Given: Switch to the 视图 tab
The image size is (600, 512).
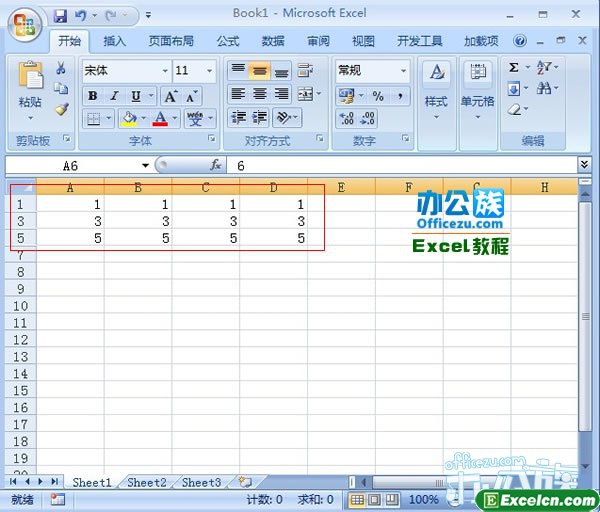Looking at the screenshot, I should click(x=363, y=41).
